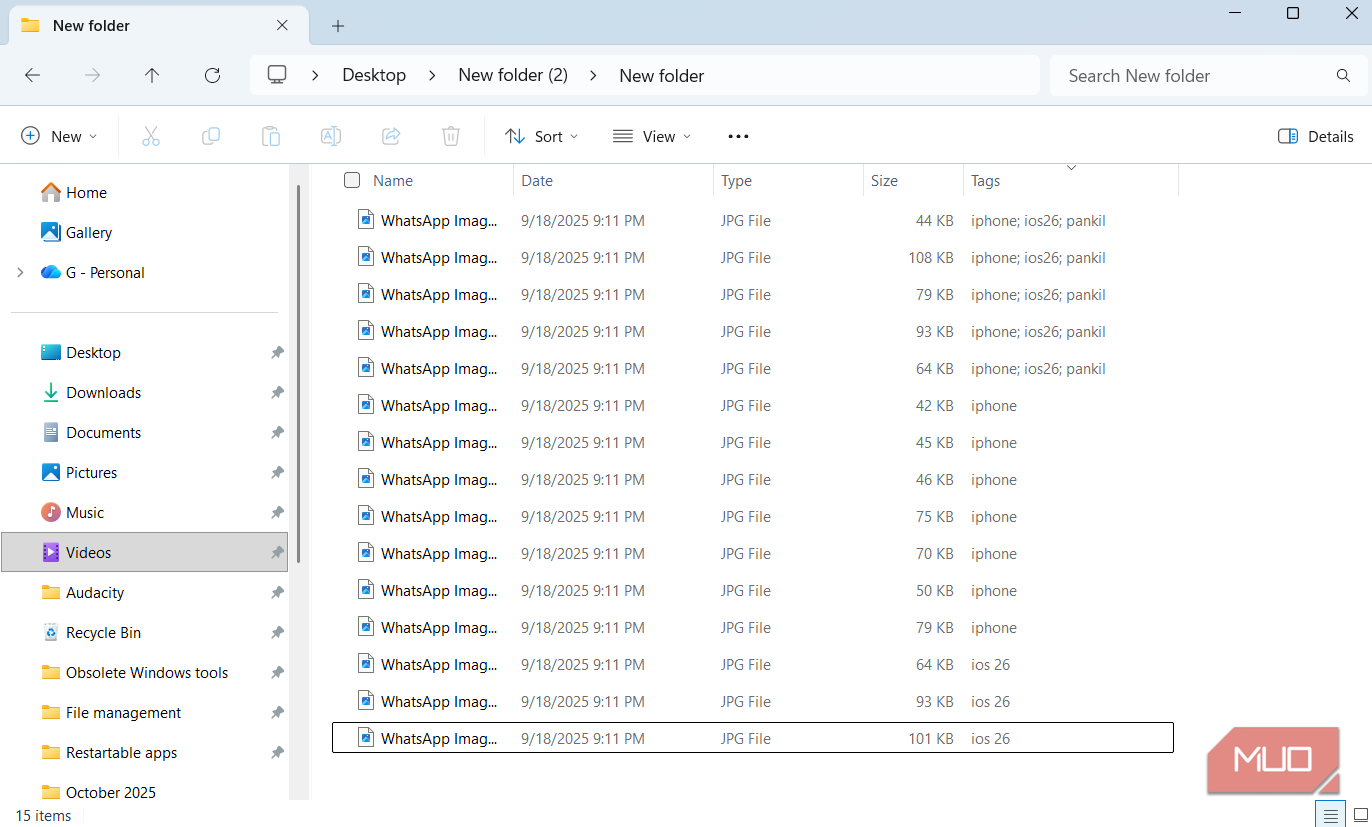Refresh the current folder view
Image resolution: width=1372 pixels, height=827 pixels.
pyautogui.click(x=212, y=75)
